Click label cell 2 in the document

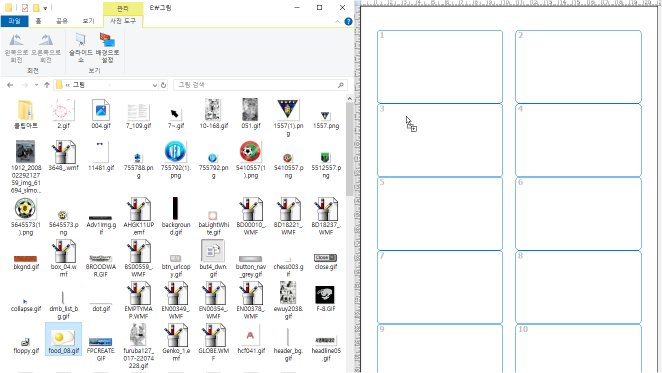pos(578,67)
